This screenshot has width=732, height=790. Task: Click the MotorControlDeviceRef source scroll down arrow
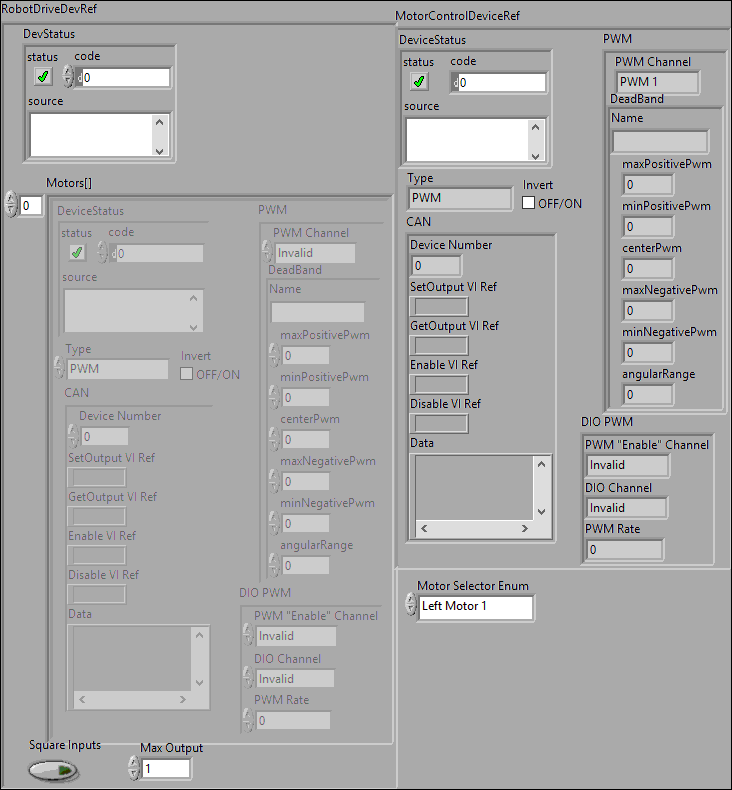[536, 156]
